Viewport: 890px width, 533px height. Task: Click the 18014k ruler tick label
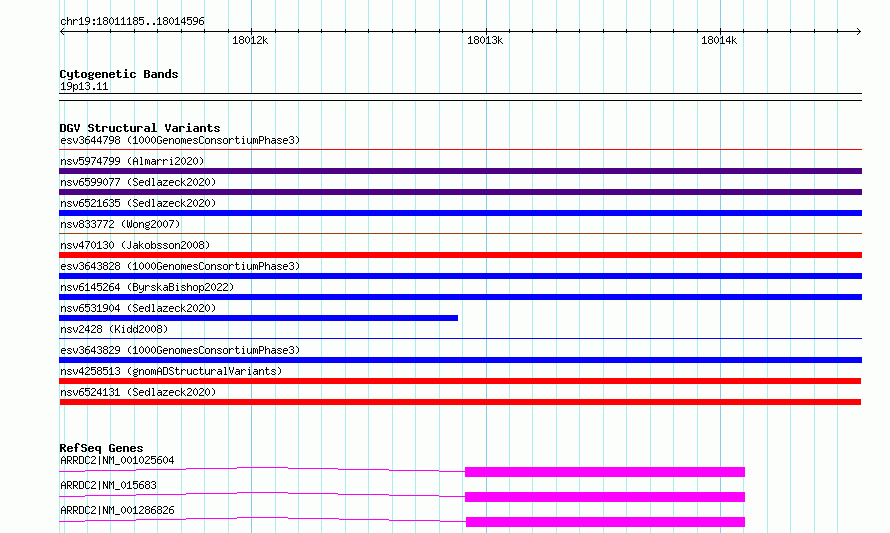pyautogui.click(x=719, y=40)
